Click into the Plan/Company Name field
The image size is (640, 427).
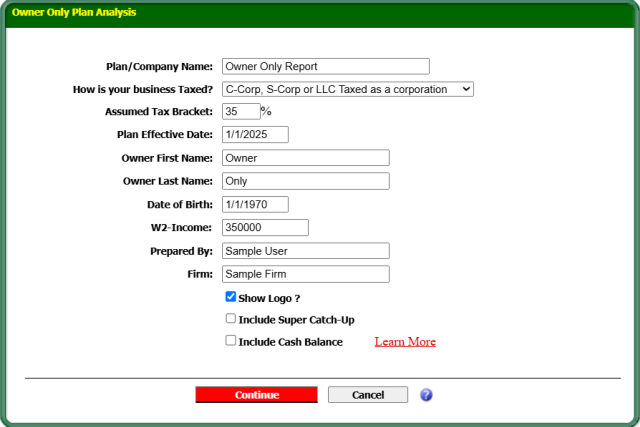click(325, 66)
